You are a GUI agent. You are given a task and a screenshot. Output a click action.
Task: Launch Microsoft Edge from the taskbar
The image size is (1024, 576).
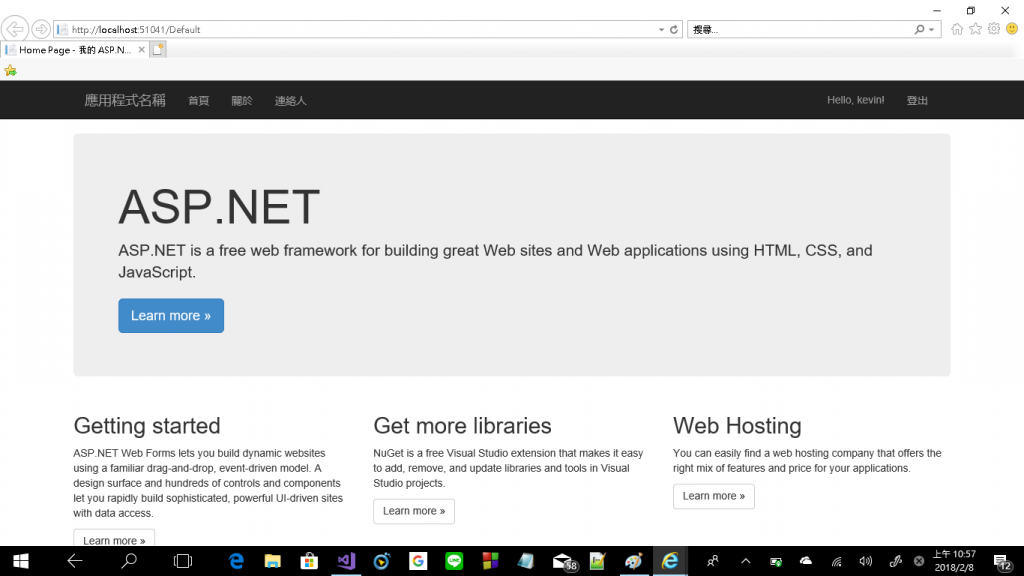[236, 561]
